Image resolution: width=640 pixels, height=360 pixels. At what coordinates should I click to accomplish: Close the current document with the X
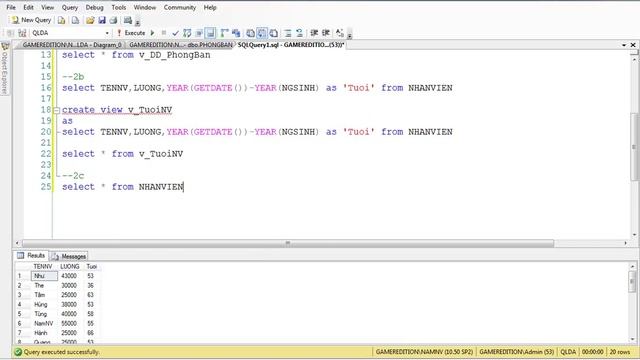pyautogui.click(x=633, y=45)
